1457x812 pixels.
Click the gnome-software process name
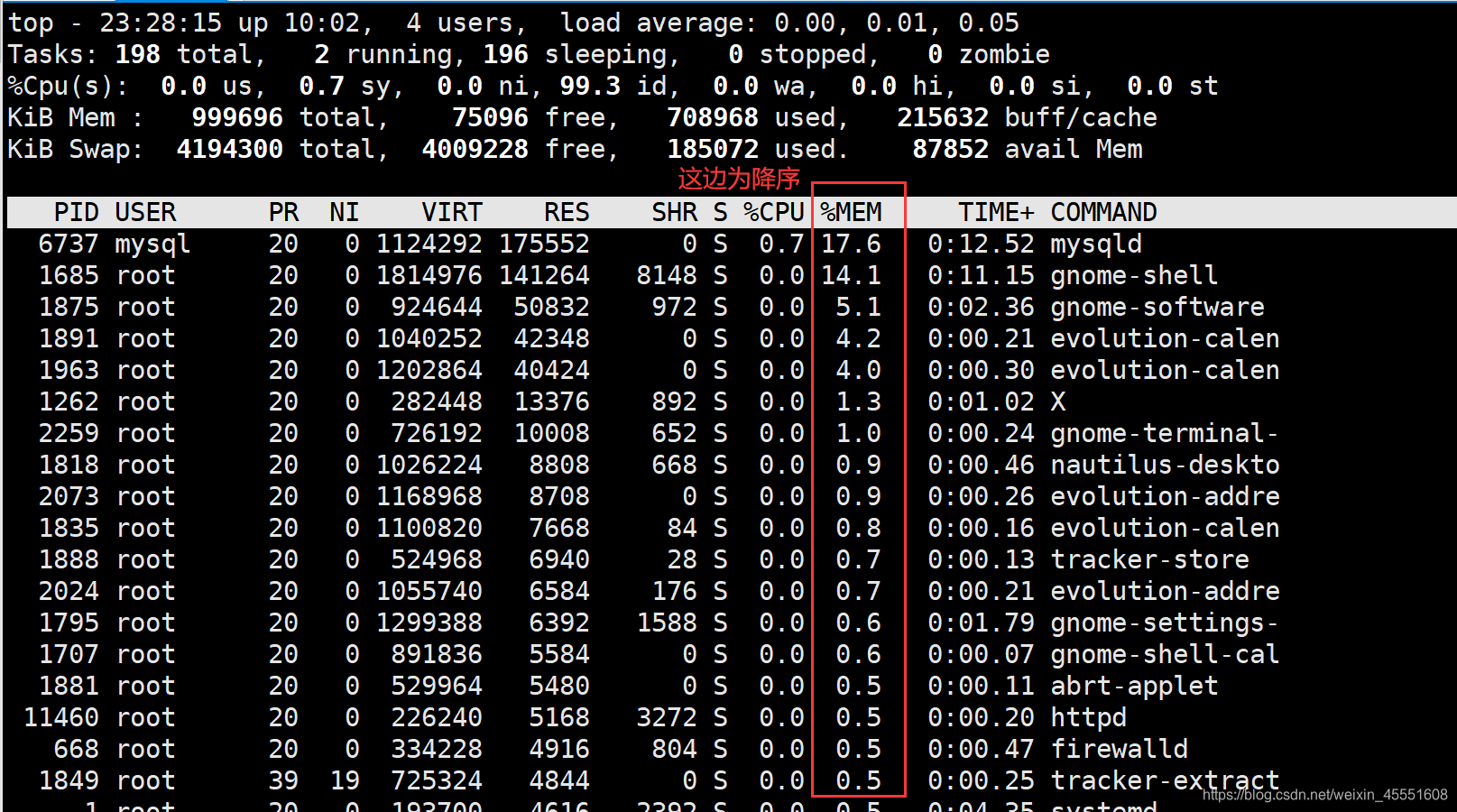[1157, 307]
